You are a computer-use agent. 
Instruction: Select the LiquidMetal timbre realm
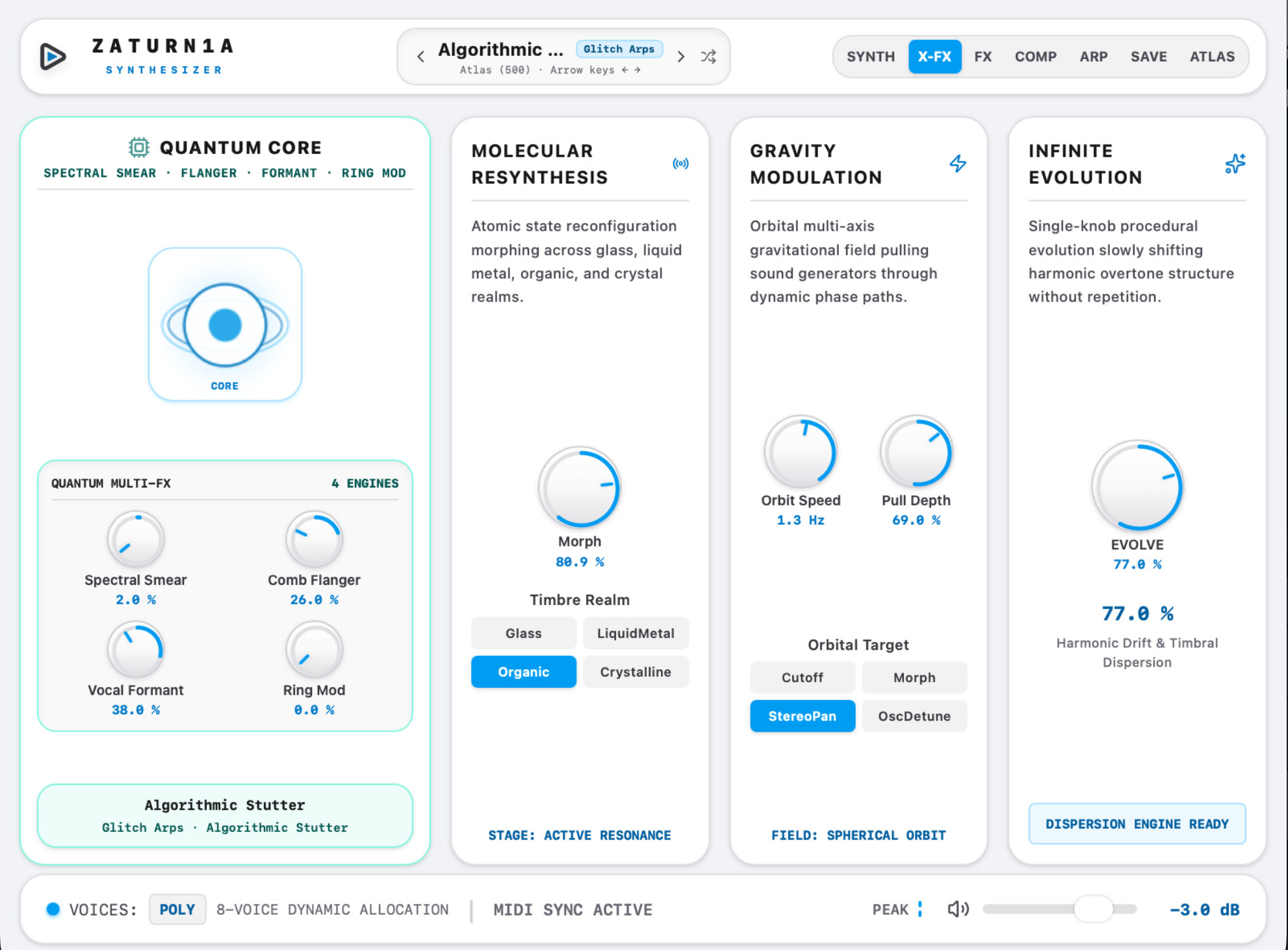point(636,633)
